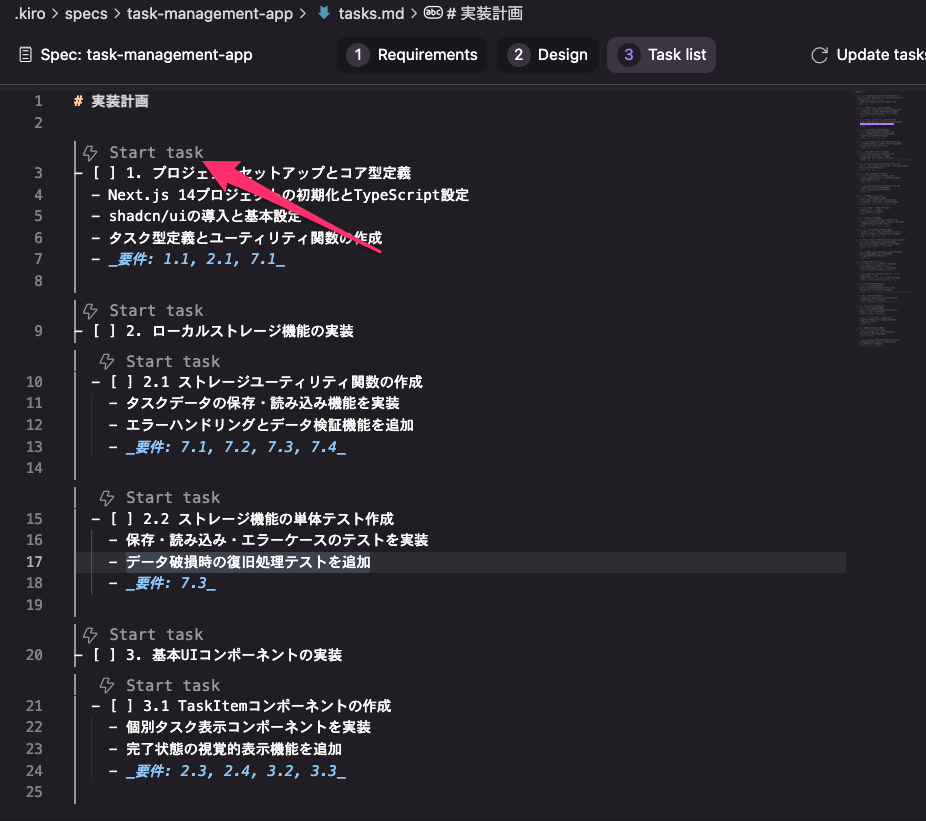Click requirement reference 要件: 7.3 on line 18

point(171,584)
